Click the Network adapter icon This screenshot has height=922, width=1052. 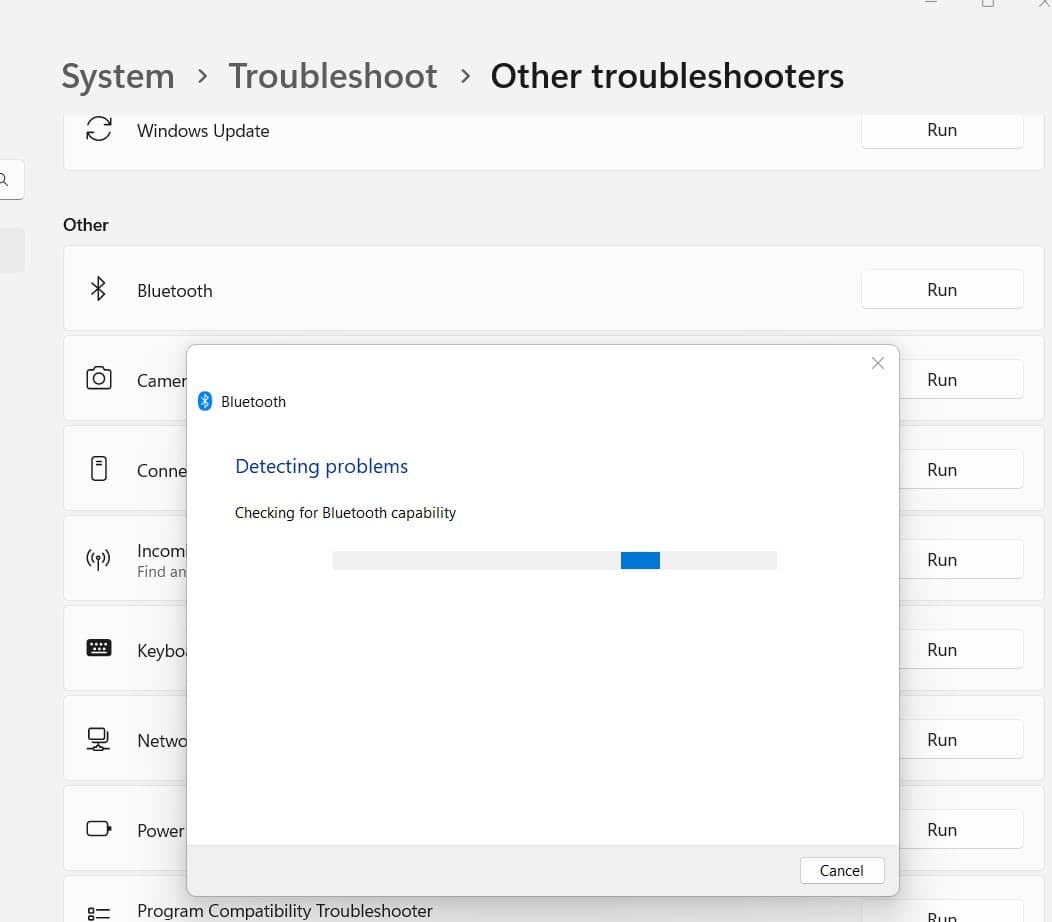[99, 739]
